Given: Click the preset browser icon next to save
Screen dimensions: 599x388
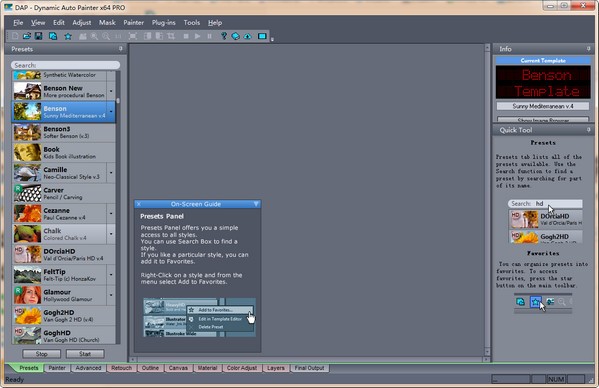Looking at the screenshot, I should click(53, 36).
